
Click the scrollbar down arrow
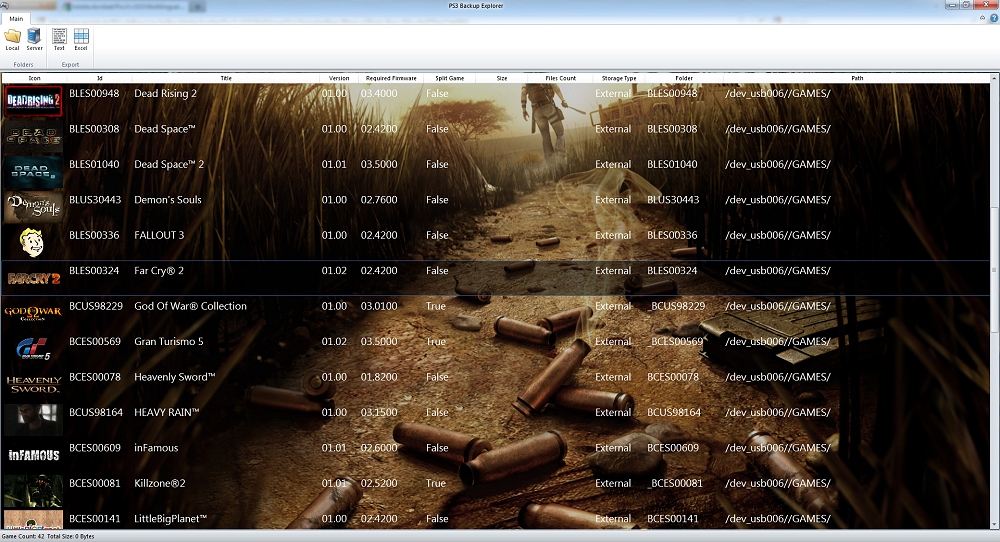click(994, 525)
